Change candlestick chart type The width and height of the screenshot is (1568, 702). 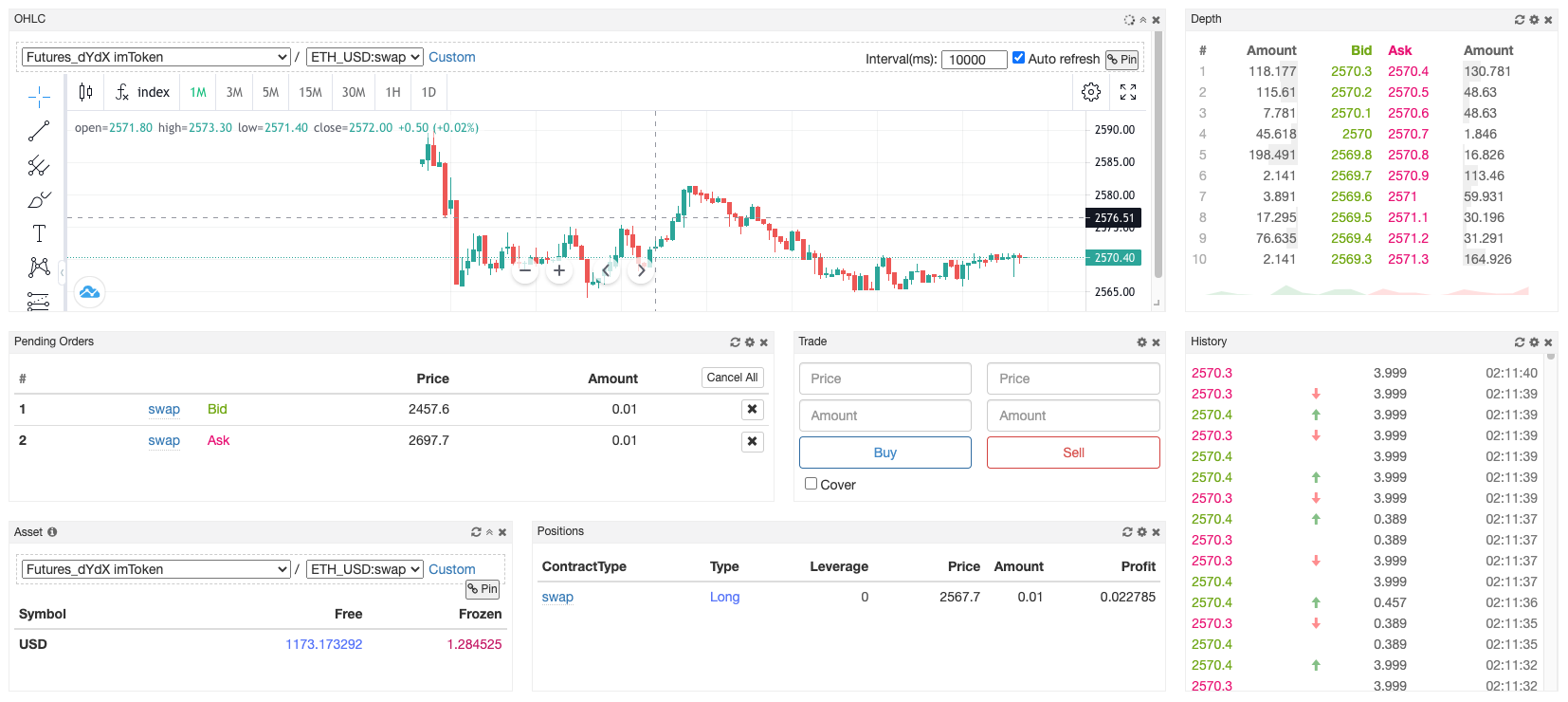click(x=86, y=92)
